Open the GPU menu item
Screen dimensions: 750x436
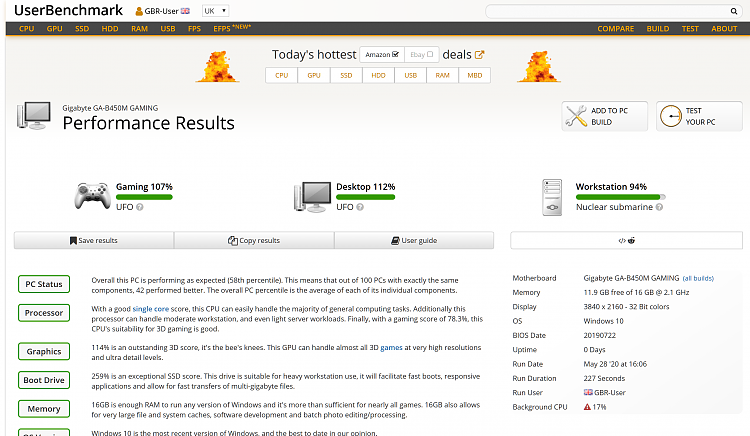click(55, 29)
